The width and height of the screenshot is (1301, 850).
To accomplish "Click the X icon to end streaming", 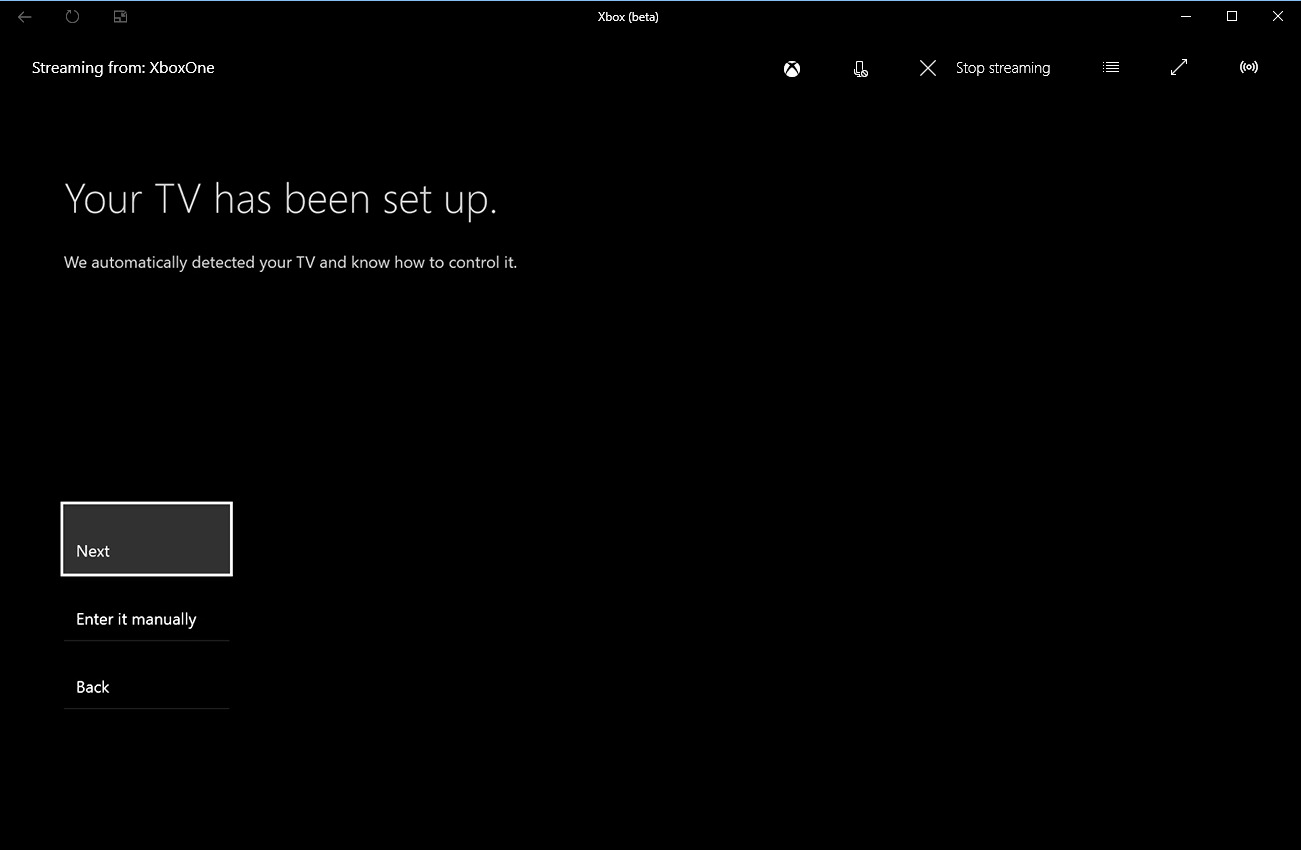I will tap(927, 68).
